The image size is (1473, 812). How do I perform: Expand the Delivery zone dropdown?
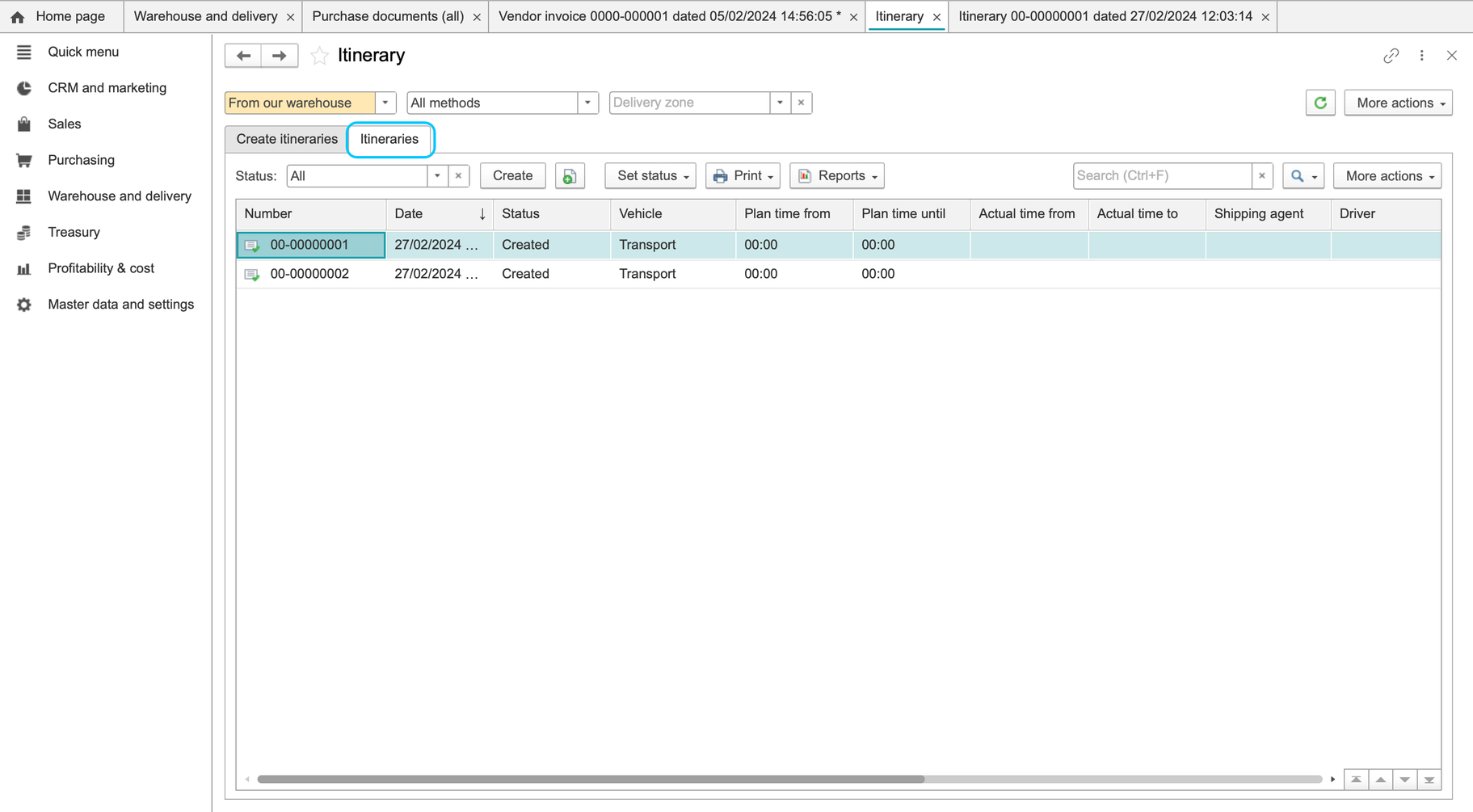pyautogui.click(x=780, y=103)
